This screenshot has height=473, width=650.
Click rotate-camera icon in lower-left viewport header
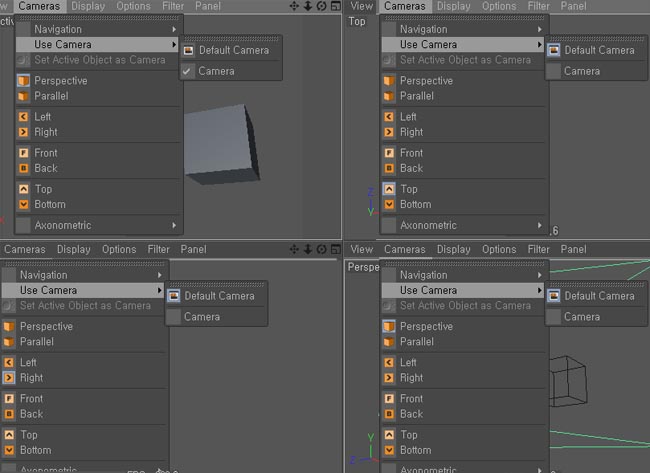[322, 249]
